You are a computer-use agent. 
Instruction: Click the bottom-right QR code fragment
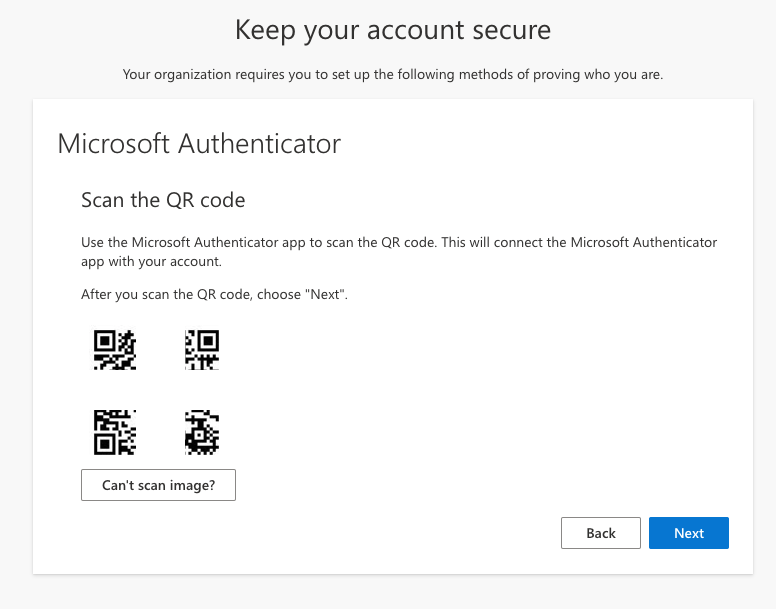(202, 431)
